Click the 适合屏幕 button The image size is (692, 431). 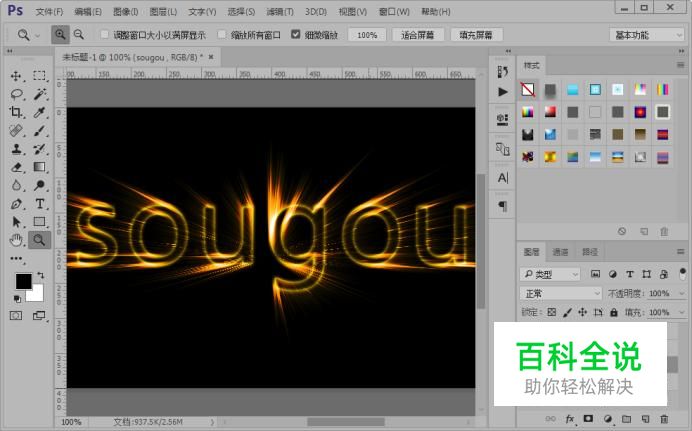pos(417,35)
